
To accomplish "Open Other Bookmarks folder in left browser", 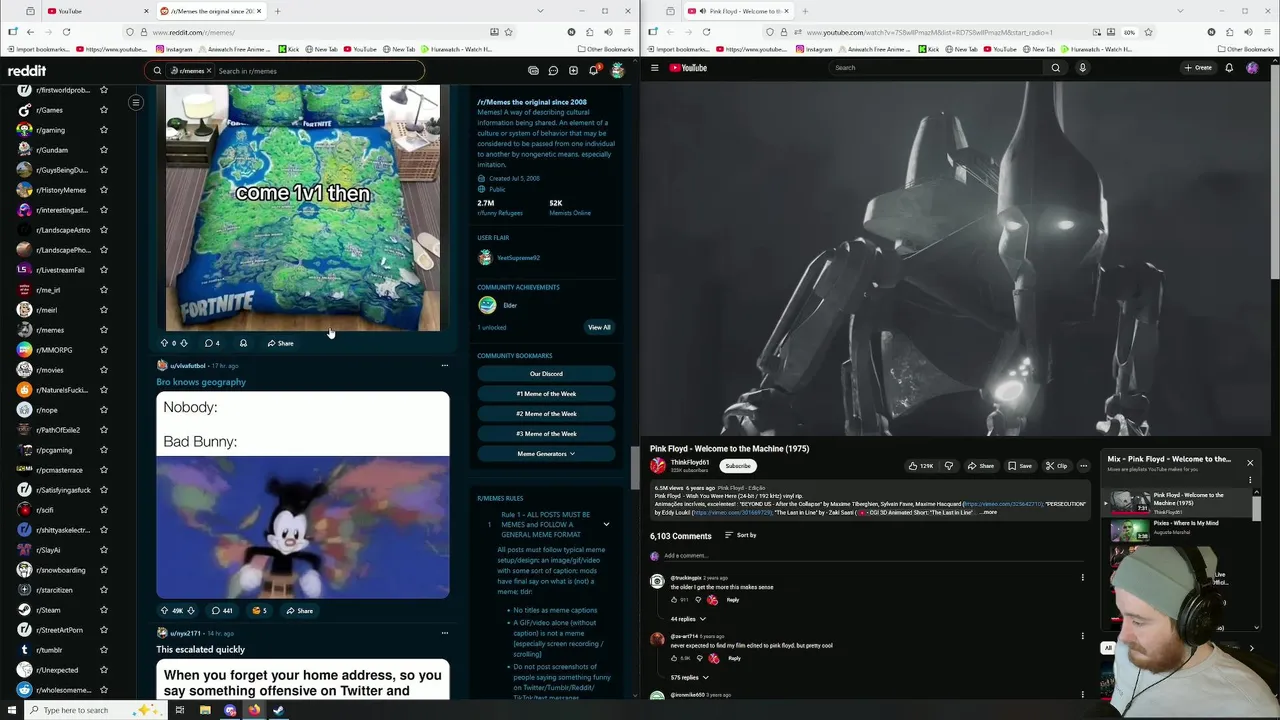I will [x=606, y=49].
